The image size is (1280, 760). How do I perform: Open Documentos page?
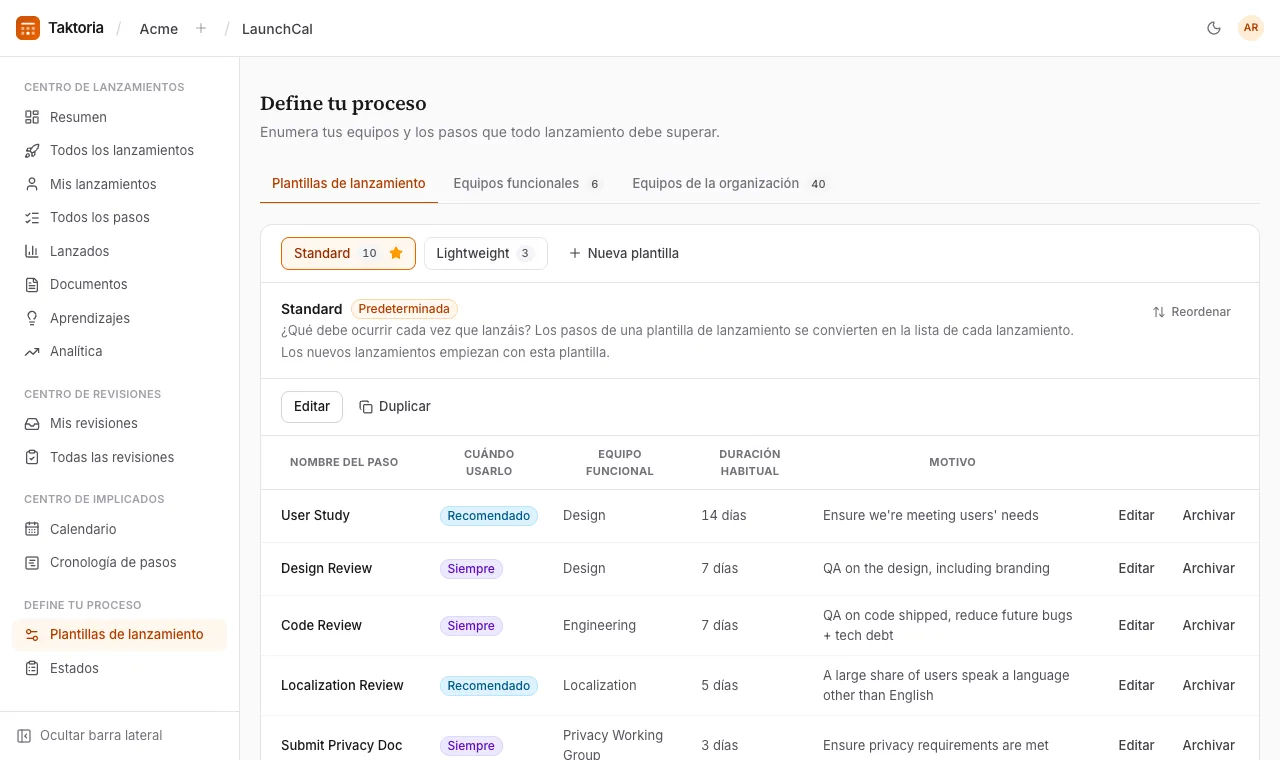point(120,284)
